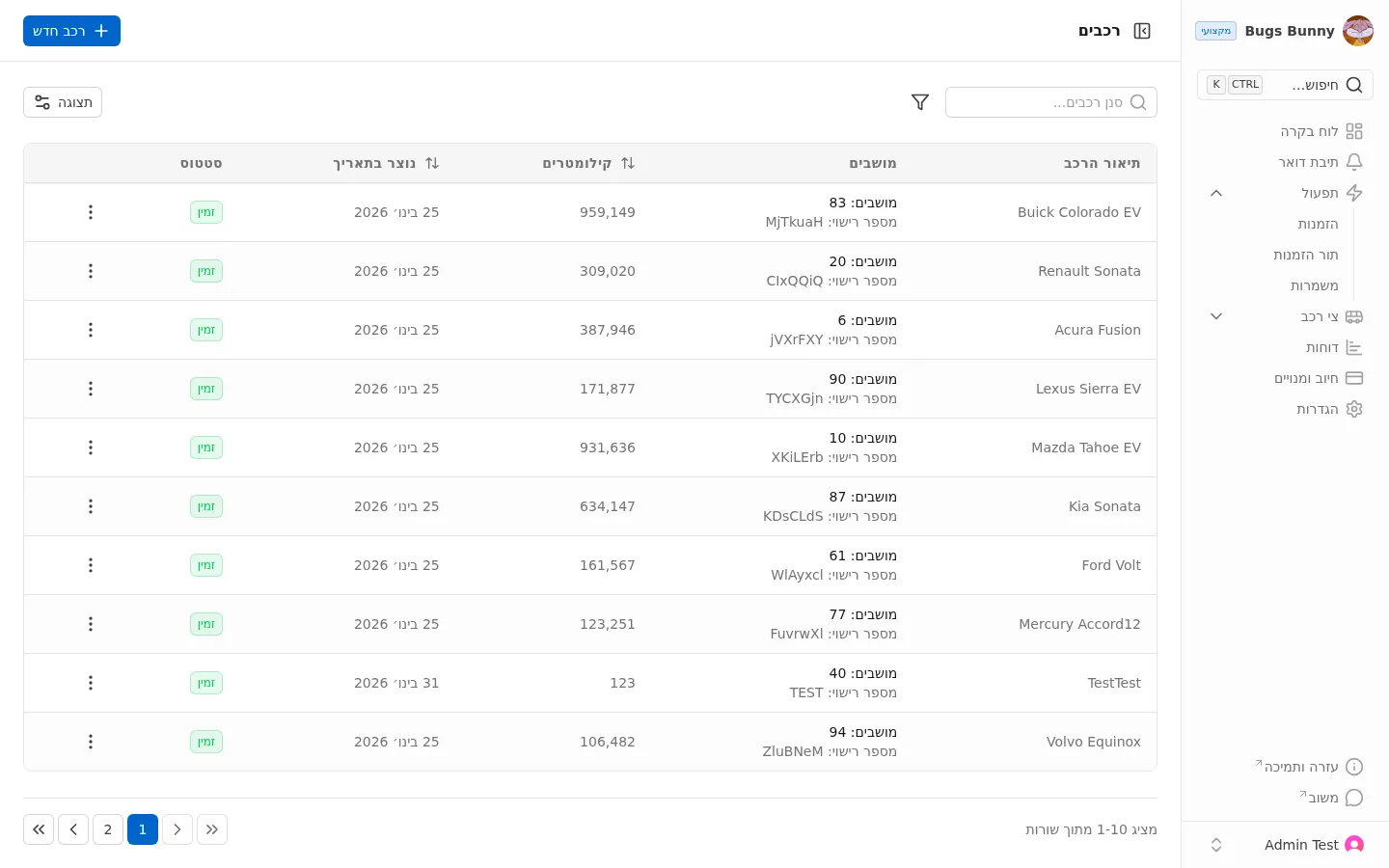Select the 634,147 kilometers value
Screen dimensions: 1389x868
[608, 506]
